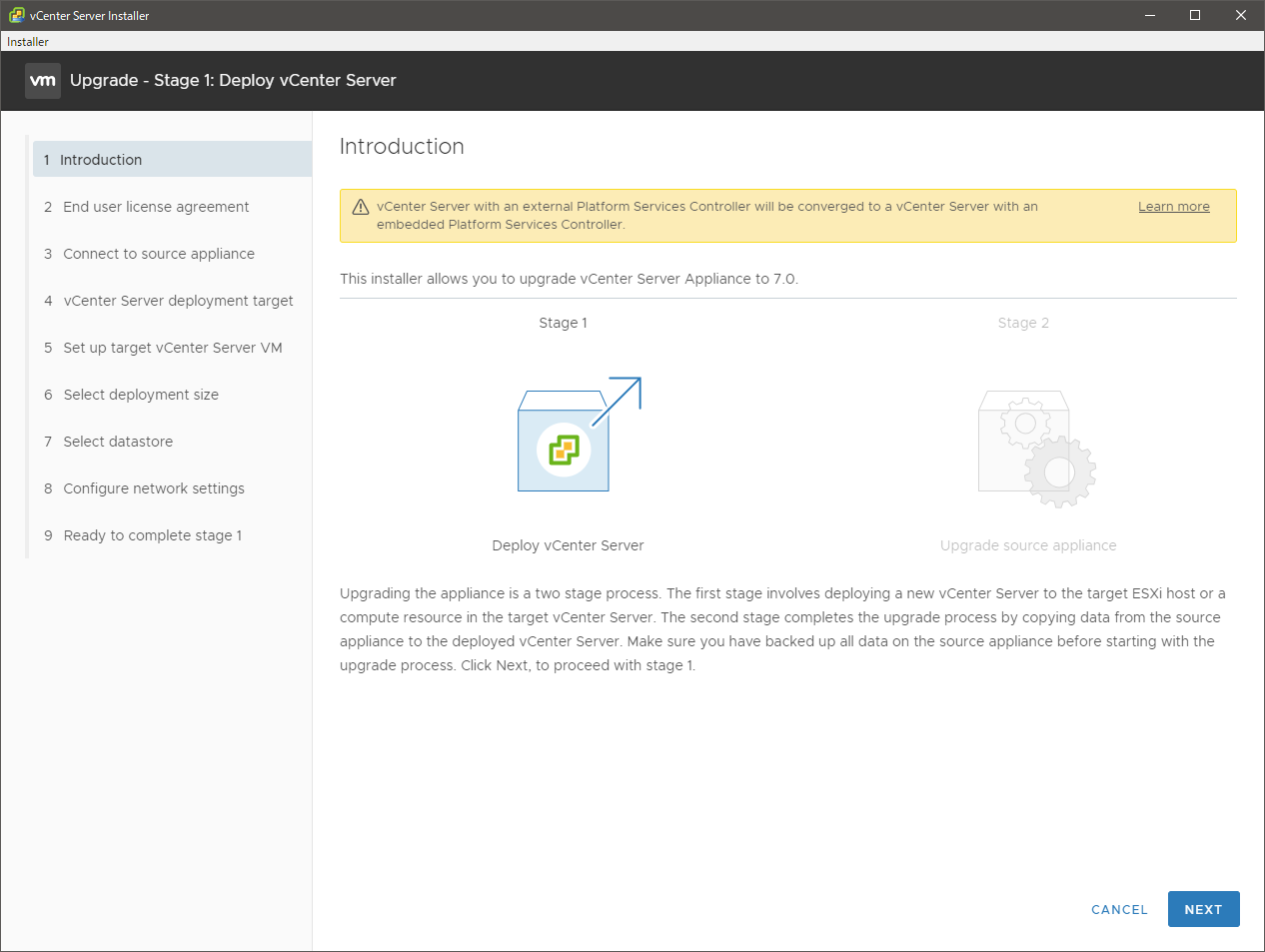
Task: Select Connect to source appliance step
Action: pos(159,254)
